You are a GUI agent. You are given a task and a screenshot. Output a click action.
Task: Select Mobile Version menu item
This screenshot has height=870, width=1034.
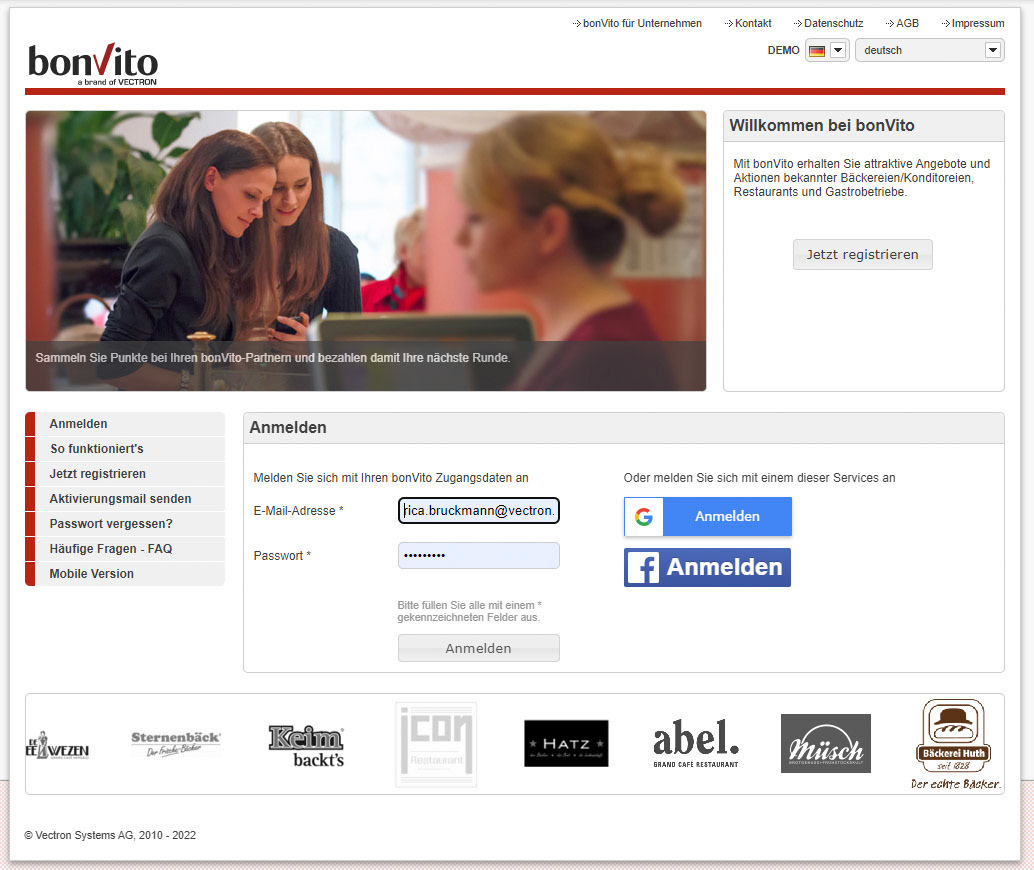click(x=125, y=575)
